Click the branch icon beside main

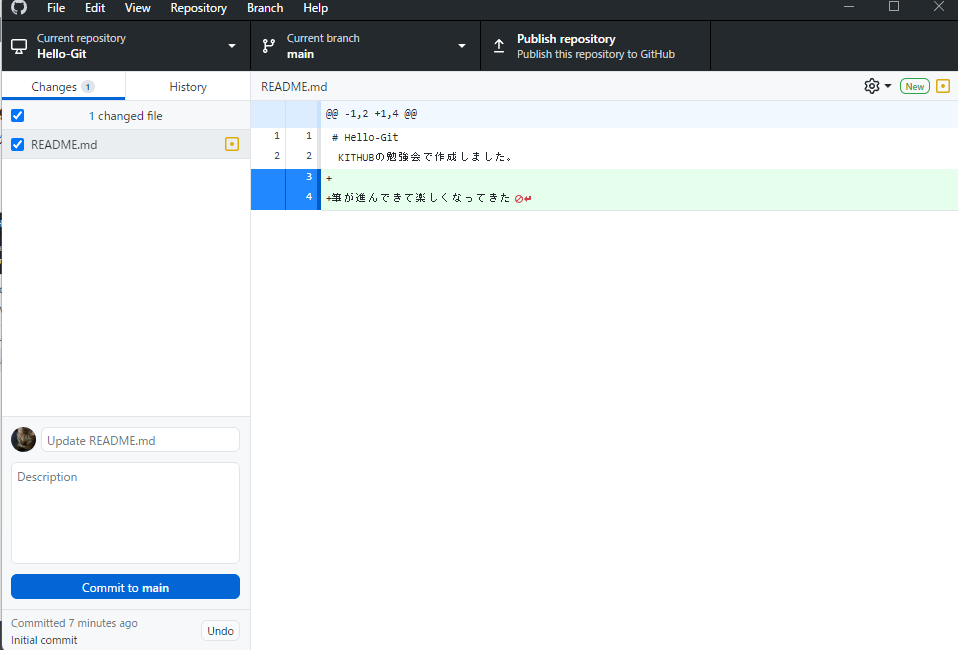(x=267, y=45)
